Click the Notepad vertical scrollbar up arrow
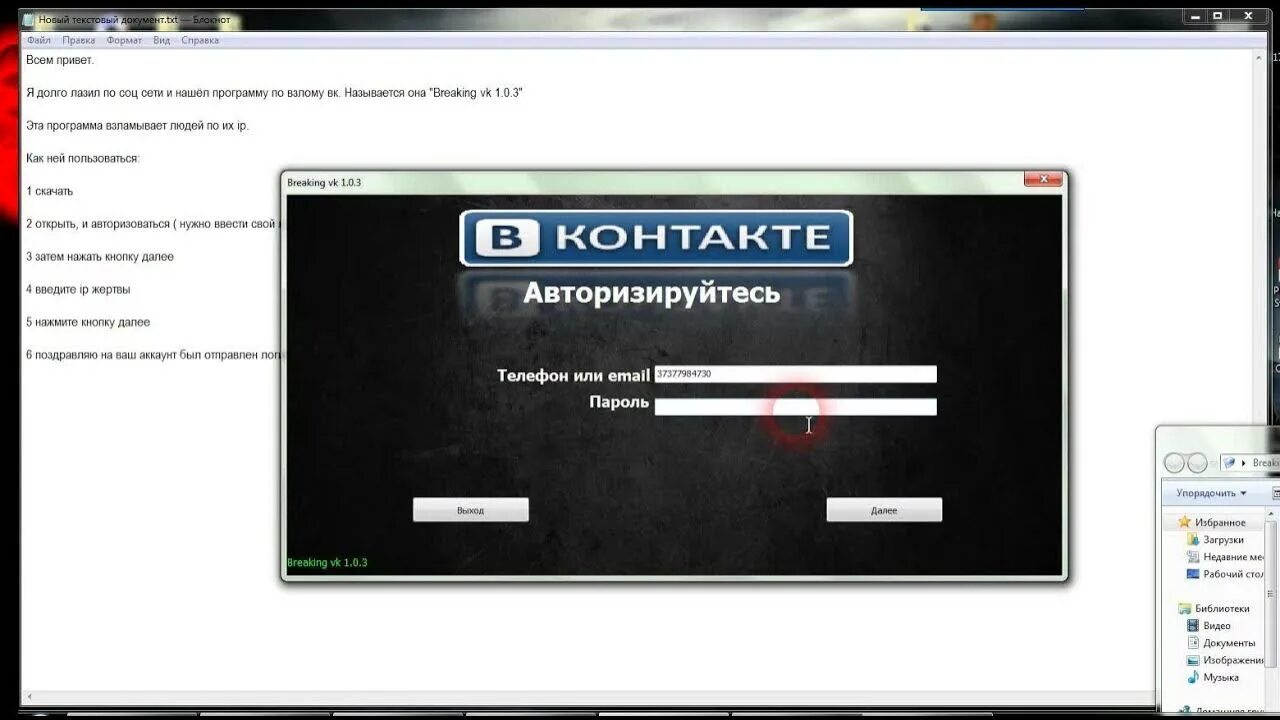The height and width of the screenshot is (720, 1280). click(1260, 58)
